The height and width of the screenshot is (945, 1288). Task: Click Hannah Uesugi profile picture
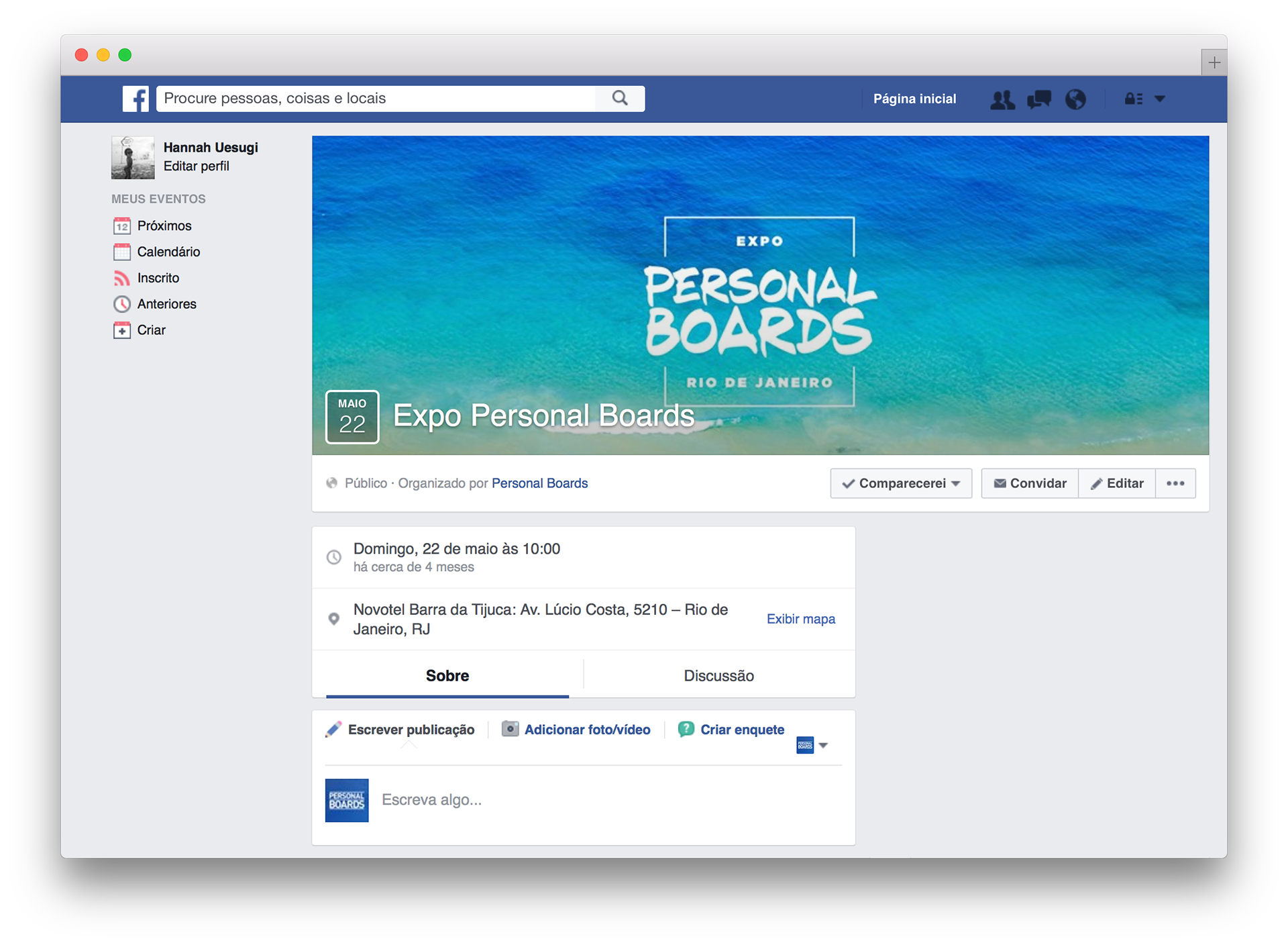(133, 158)
